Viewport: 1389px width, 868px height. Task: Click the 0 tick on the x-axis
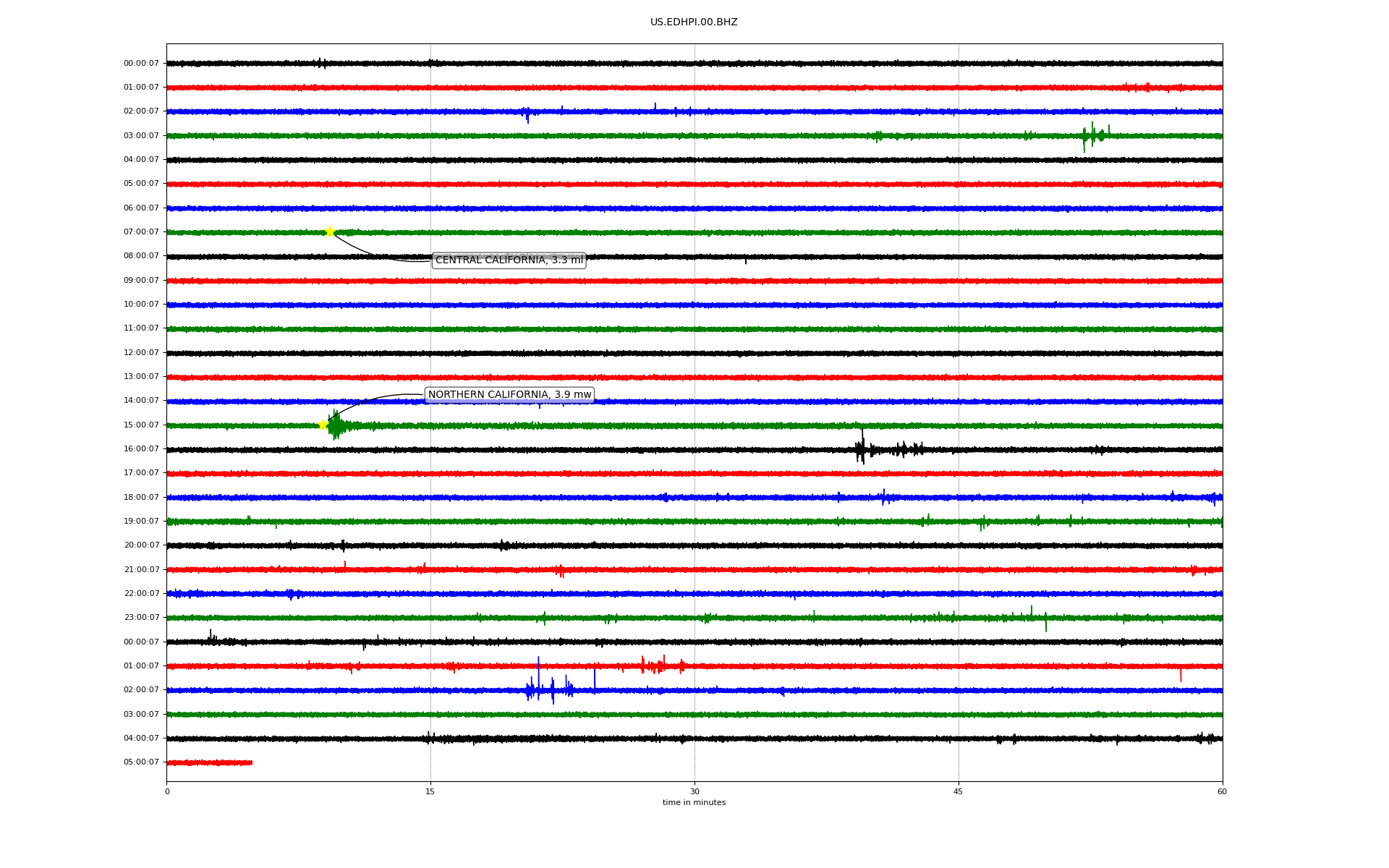click(x=167, y=791)
